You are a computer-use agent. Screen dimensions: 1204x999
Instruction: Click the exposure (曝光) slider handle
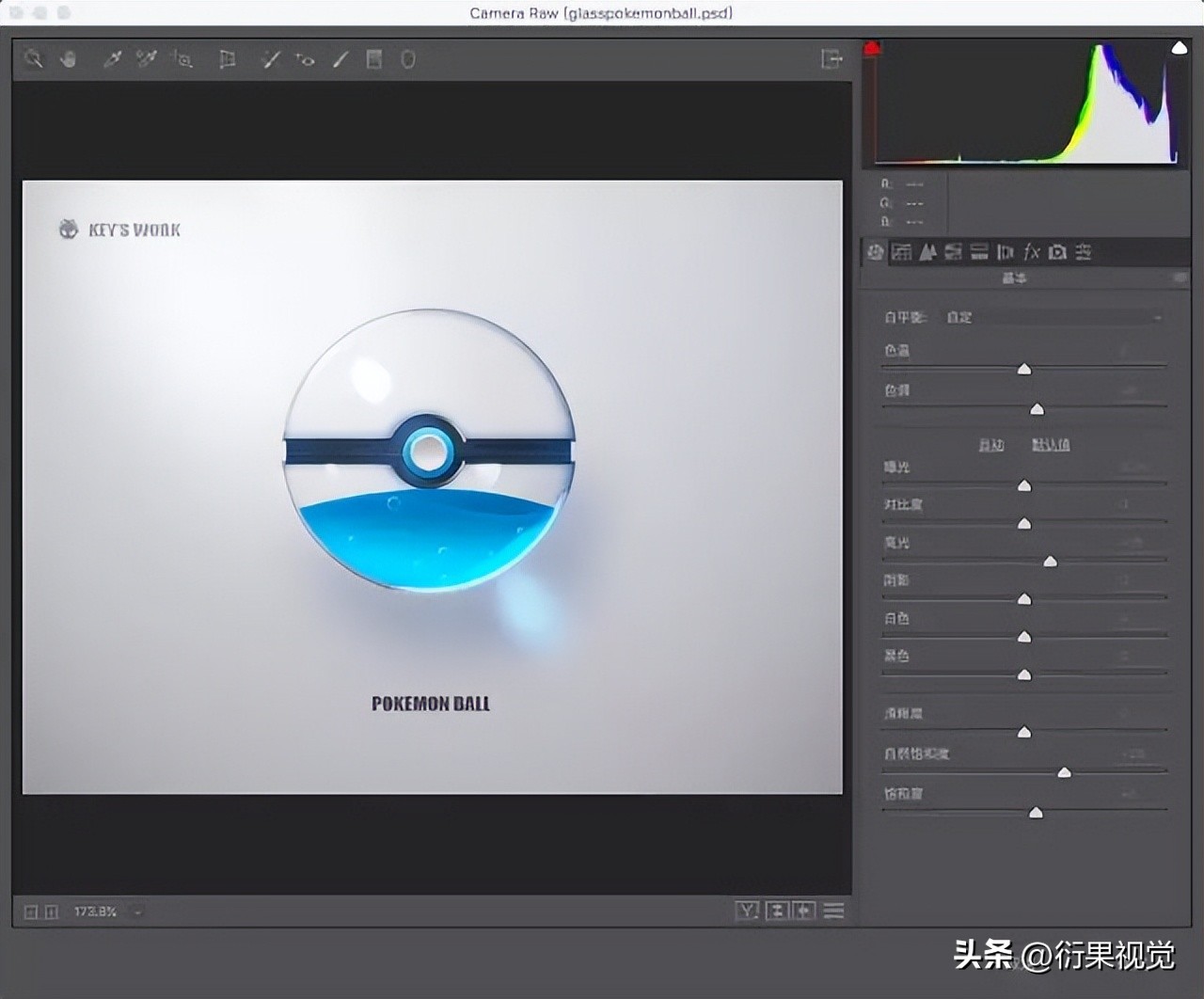coord(1024,485)
